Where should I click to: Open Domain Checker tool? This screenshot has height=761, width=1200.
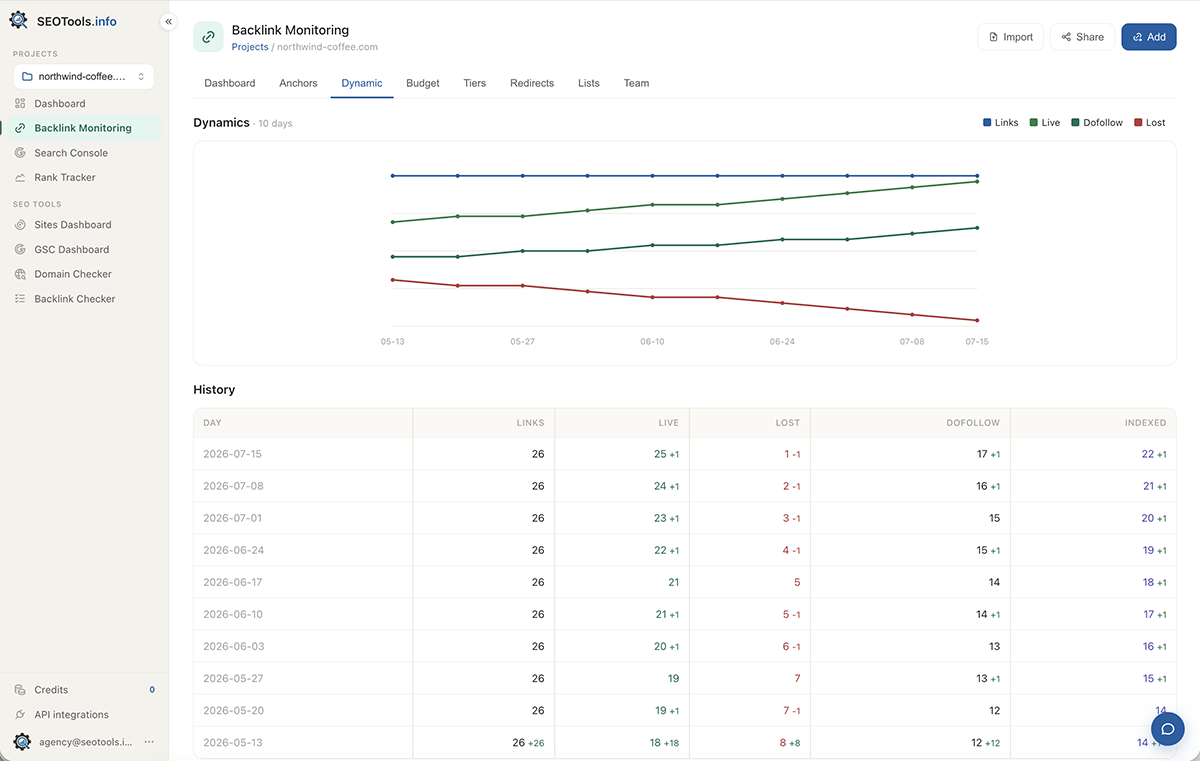pos(73,274)
